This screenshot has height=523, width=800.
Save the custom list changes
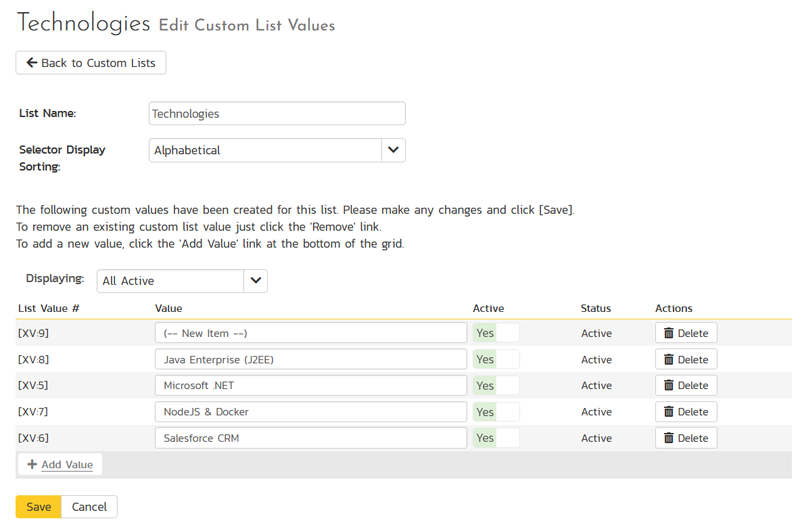(39, 507)
